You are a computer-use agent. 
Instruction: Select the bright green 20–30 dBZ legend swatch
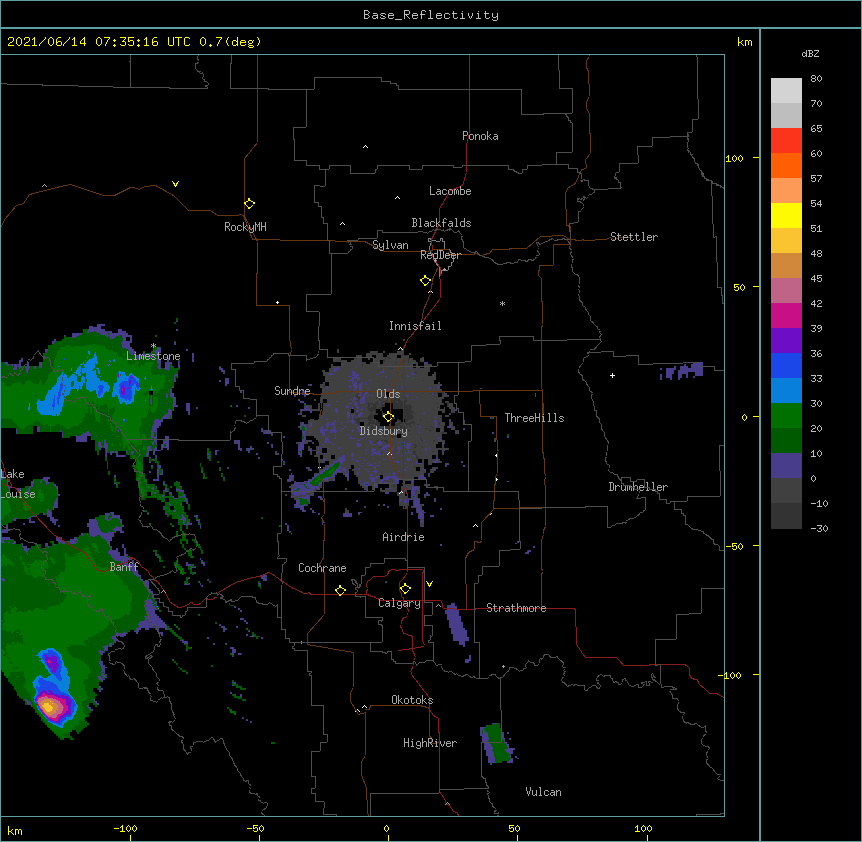click(786, 416)
